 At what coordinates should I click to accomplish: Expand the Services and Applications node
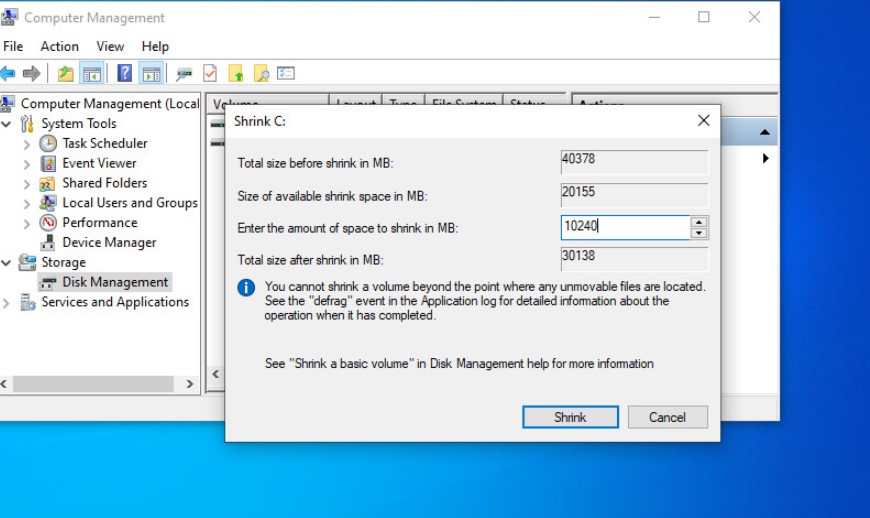[x=8, y=302]
